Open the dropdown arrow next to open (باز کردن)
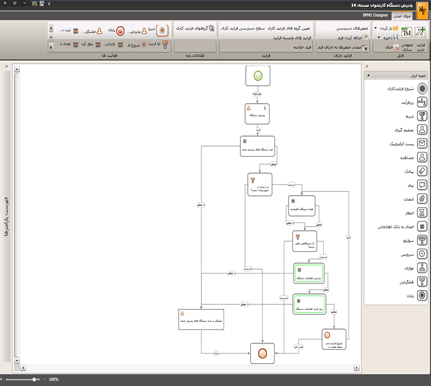The height and width of the screenshot is (386, 431). point(375,28)
